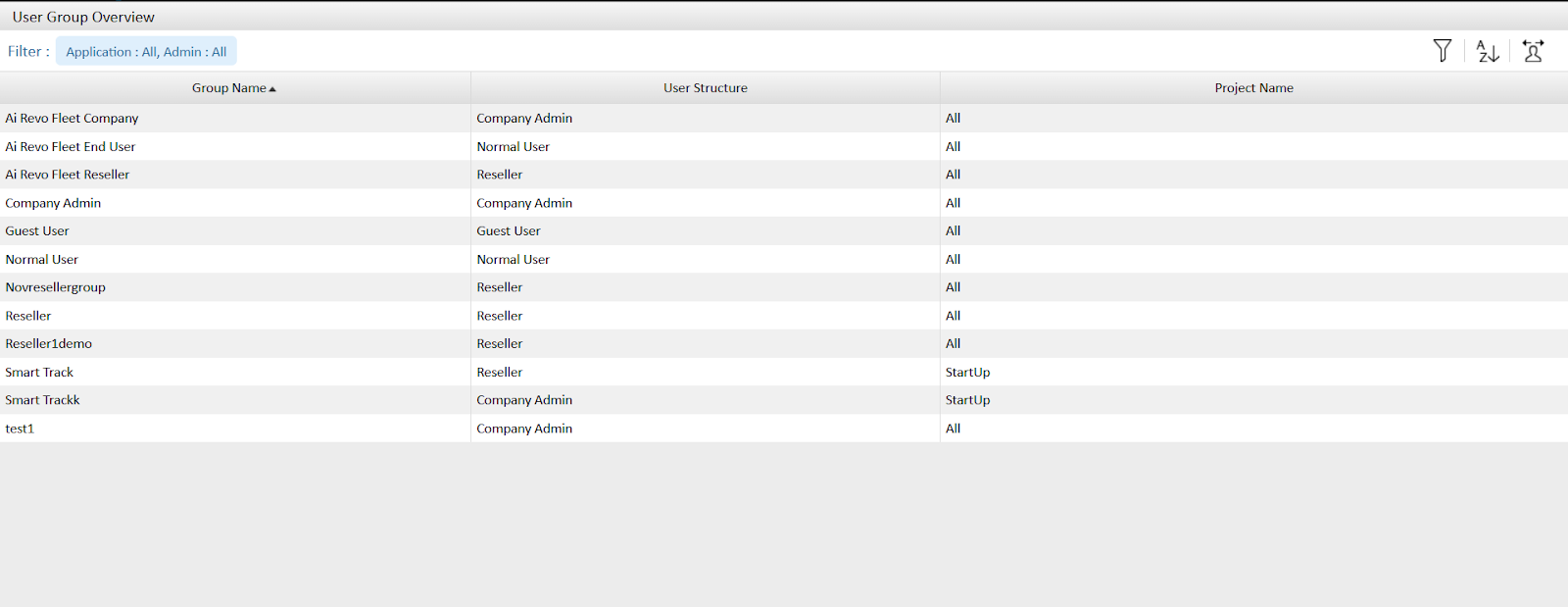This screenshot has width=1568, height=607.
Task: Select the test1 group row
Action: [20, 429]
